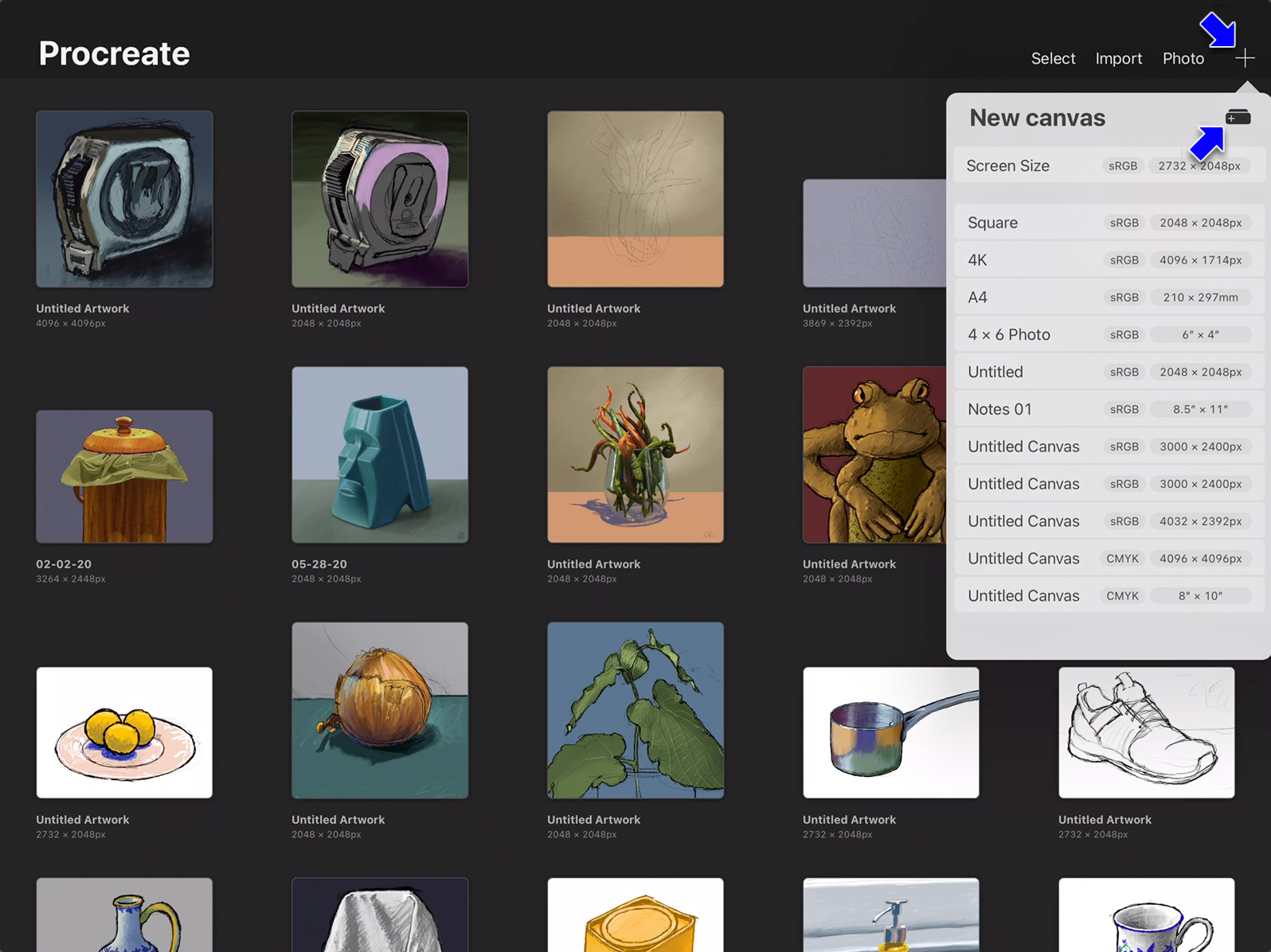Image resolution: width=1271 pixels, height=952 pixels.
Task: Tap the Untitled Artwork title under the sneaker sketch
Action: pyautogui.click(x=1105, y=820)
